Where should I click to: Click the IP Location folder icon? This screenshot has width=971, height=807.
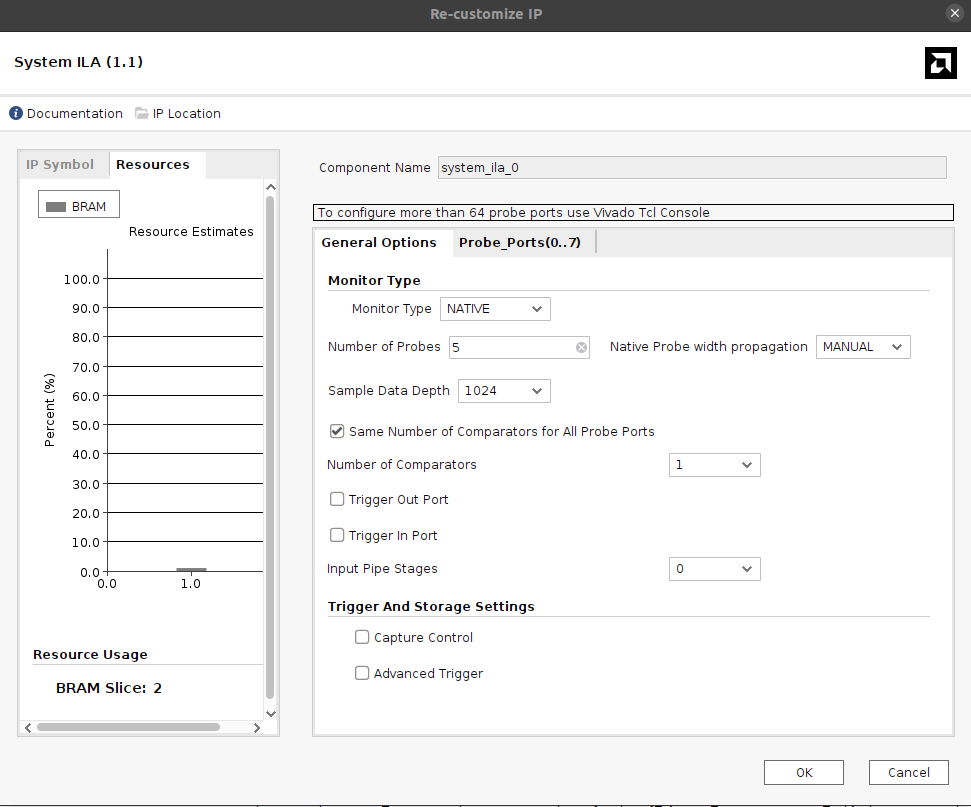pyautogui.click(x=142, y=113)
